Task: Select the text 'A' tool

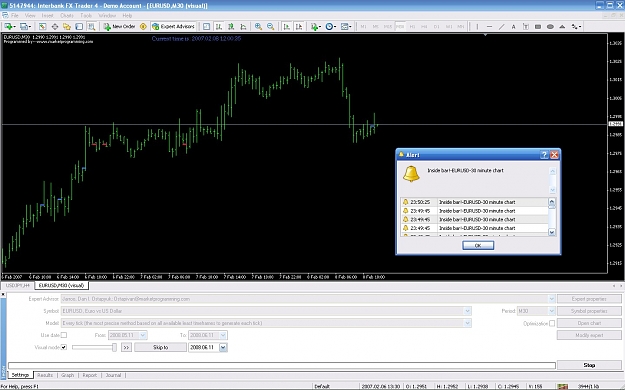Action: pos(513,27)
